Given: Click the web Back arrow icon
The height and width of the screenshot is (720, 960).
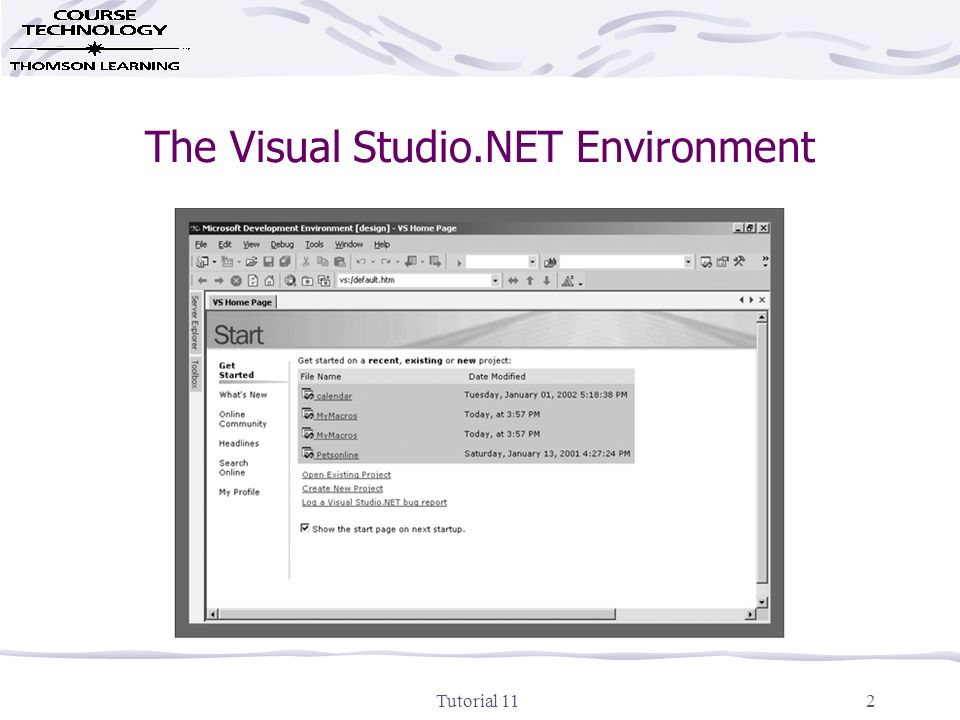Looking at the screenshot, I should 202,280.
